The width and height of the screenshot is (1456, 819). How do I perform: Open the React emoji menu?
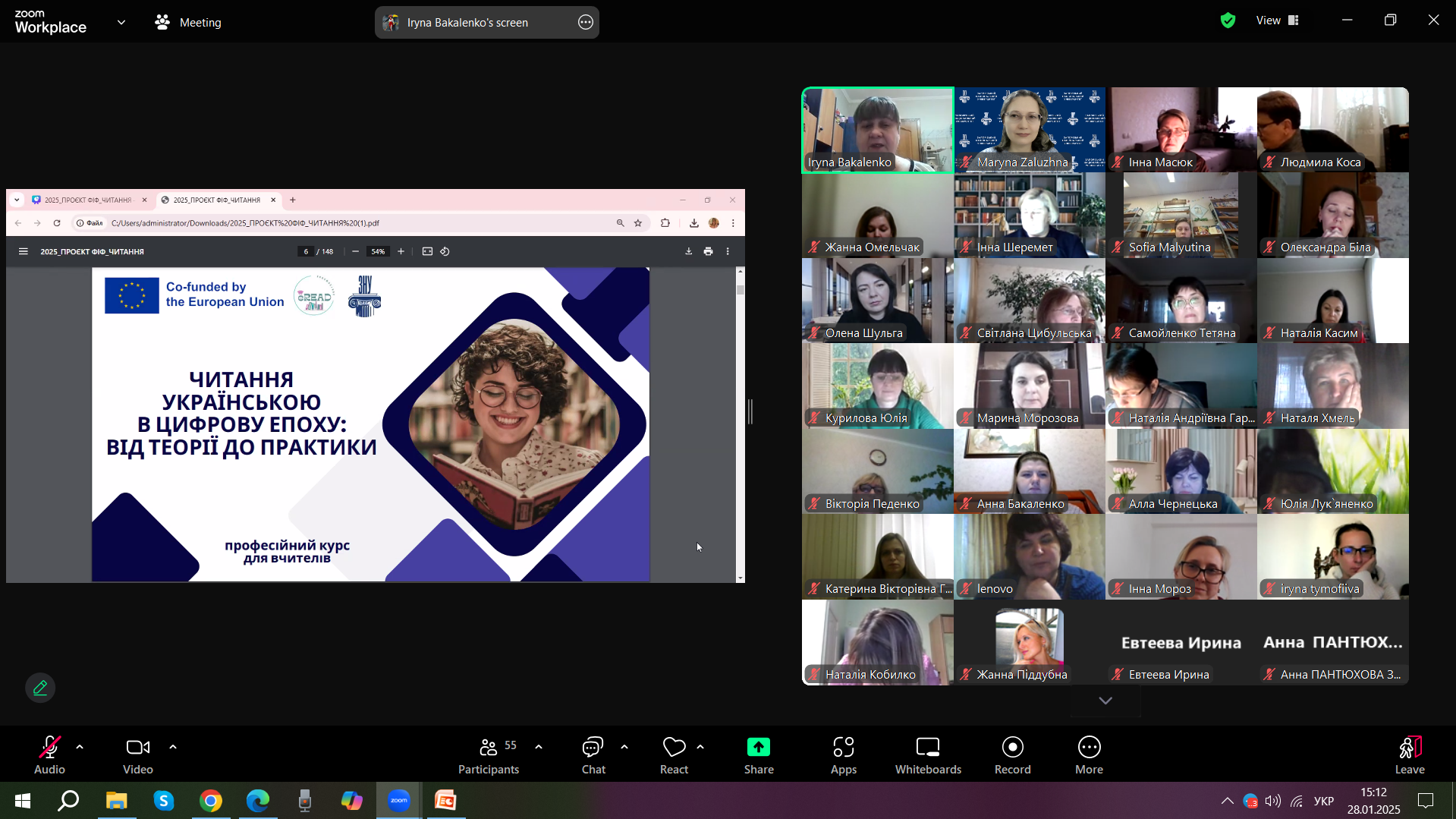[x=673, y=755]
